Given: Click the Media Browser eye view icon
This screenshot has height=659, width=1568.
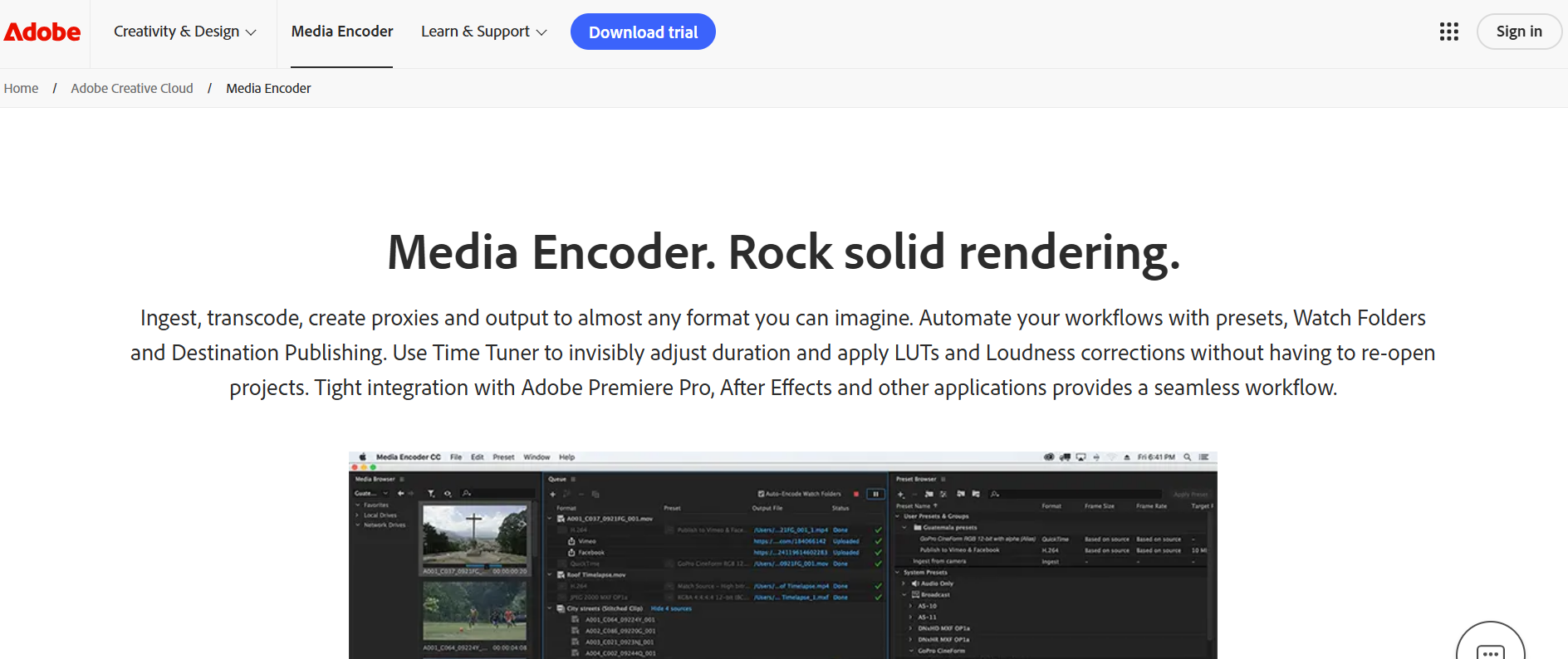Looking at the screenshot, I should tap(448, 493).
